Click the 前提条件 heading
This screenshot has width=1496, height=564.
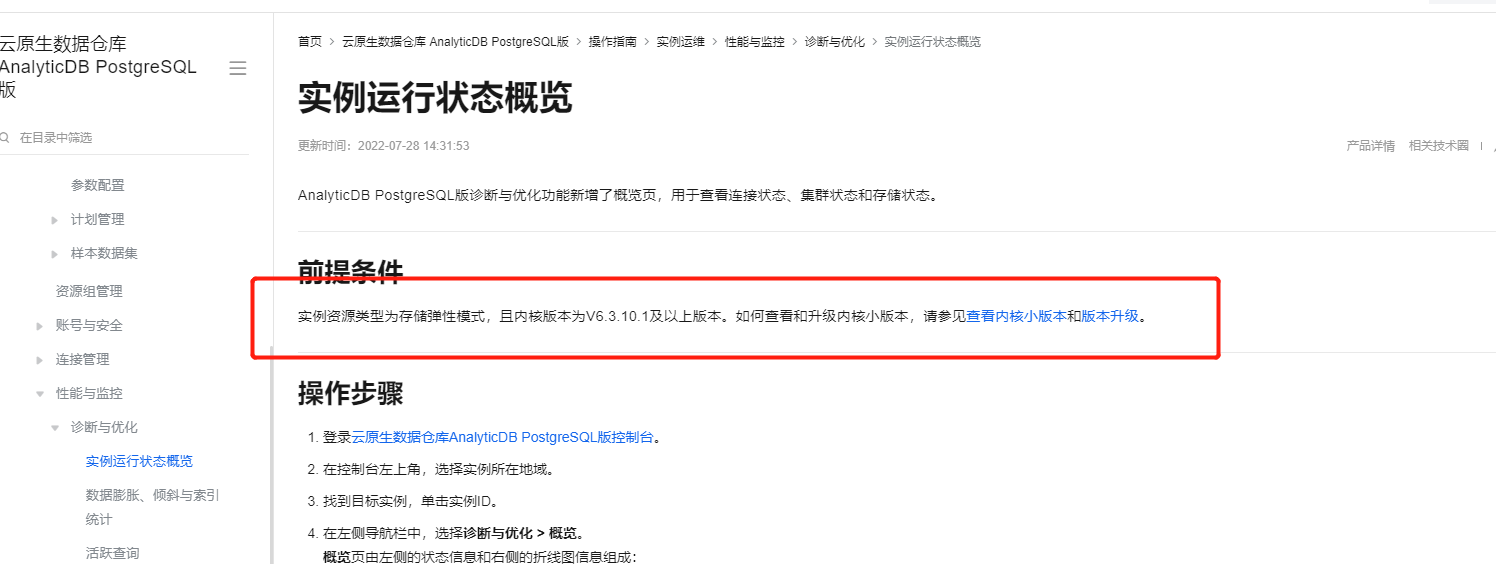click(x=351, y=271)
